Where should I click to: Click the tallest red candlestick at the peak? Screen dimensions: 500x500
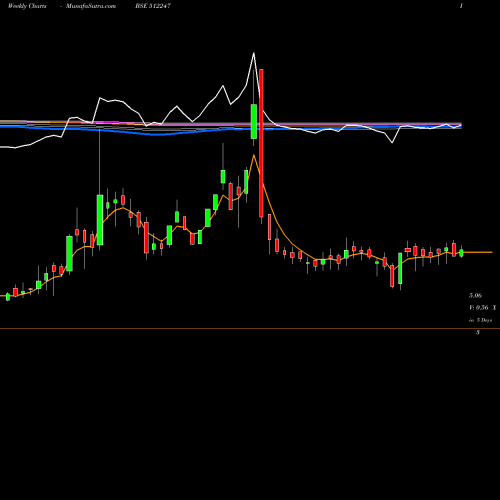tap(262, 143)
